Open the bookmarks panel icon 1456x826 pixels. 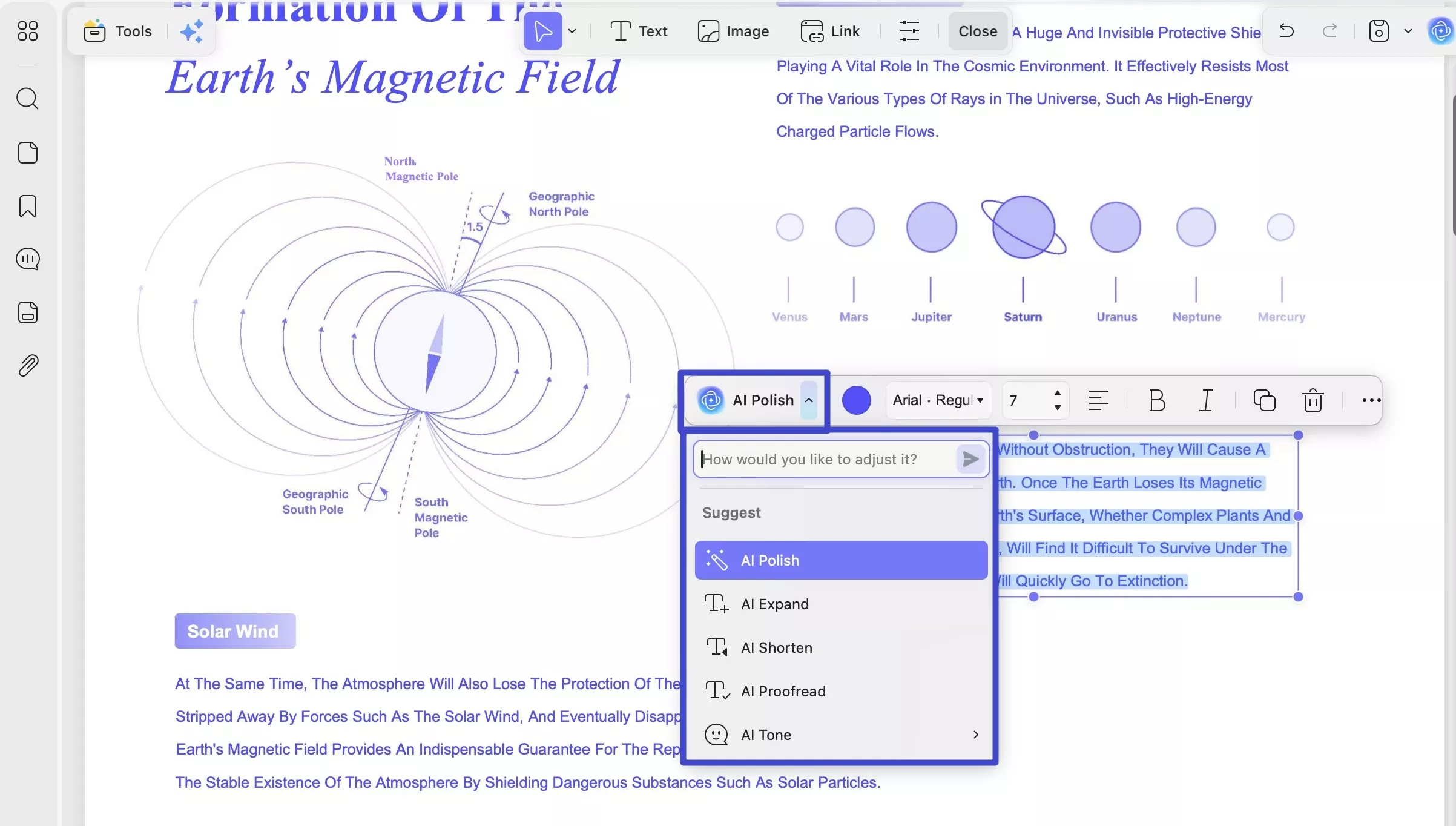(x=27, y=206)
